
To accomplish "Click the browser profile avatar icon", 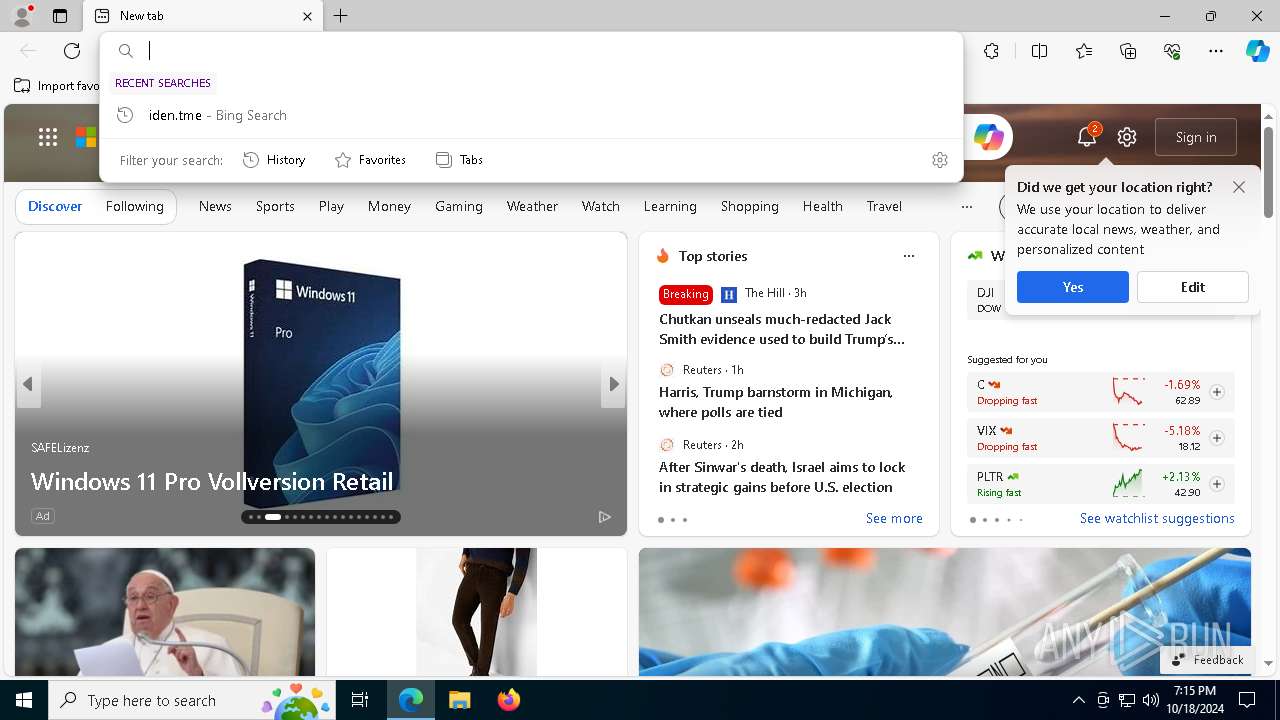I will click(x=21, y=16).
